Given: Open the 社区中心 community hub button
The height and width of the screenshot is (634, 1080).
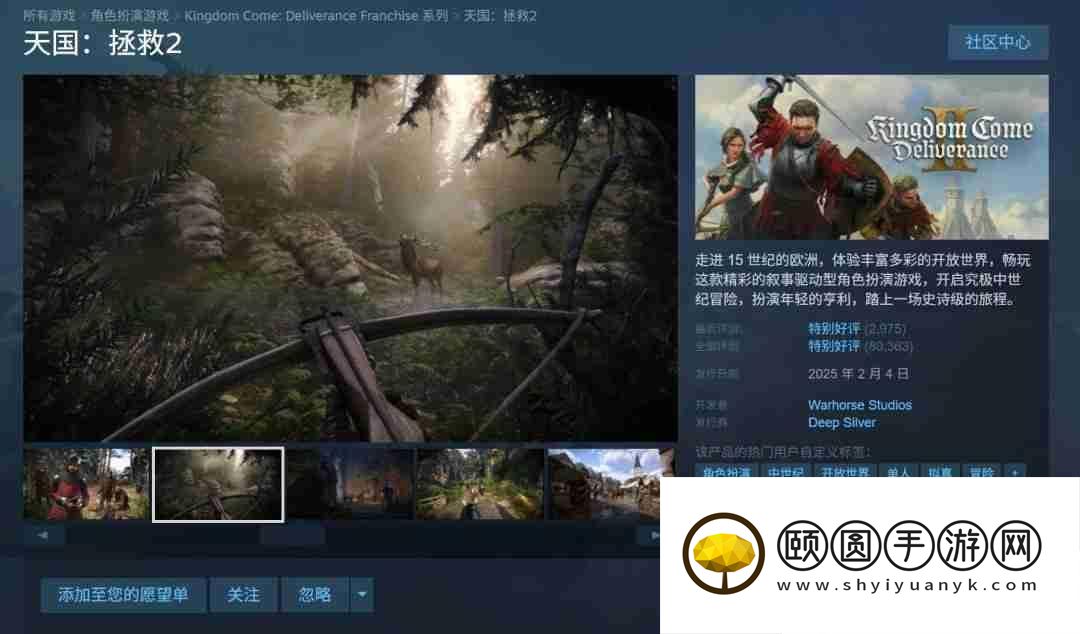Looking at the screenshot, I should click(998, 43).
